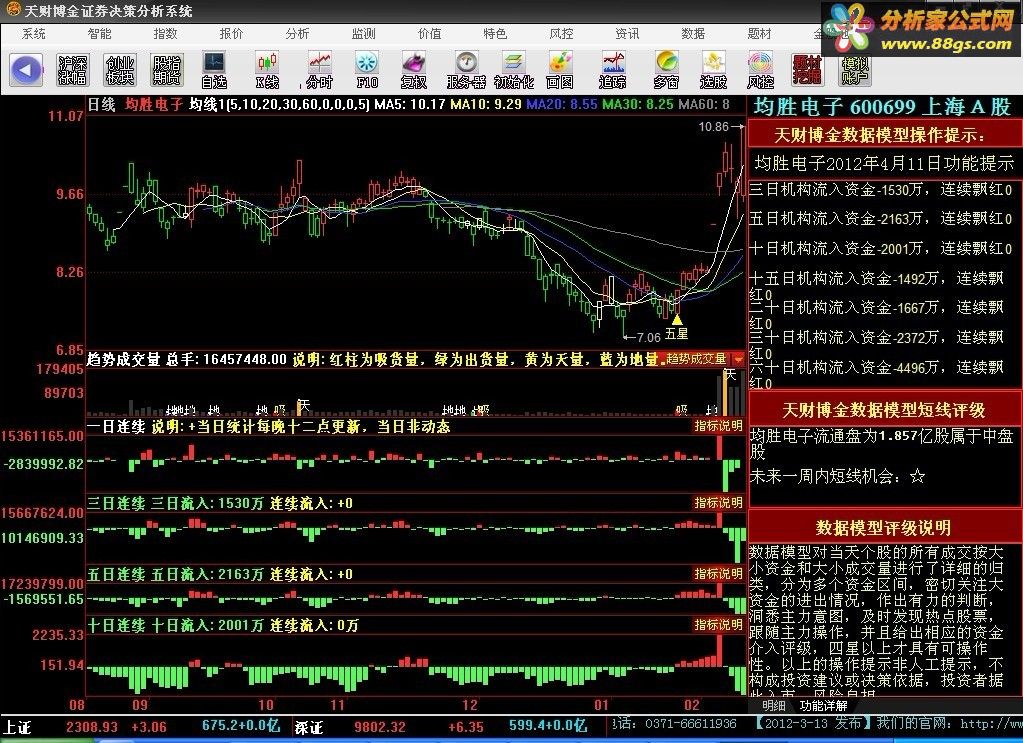Screen dimensions: 1023x743
Task: Click the 天财博金 title bar app icon
Action: pyautogui.click(x=12, y=10)
